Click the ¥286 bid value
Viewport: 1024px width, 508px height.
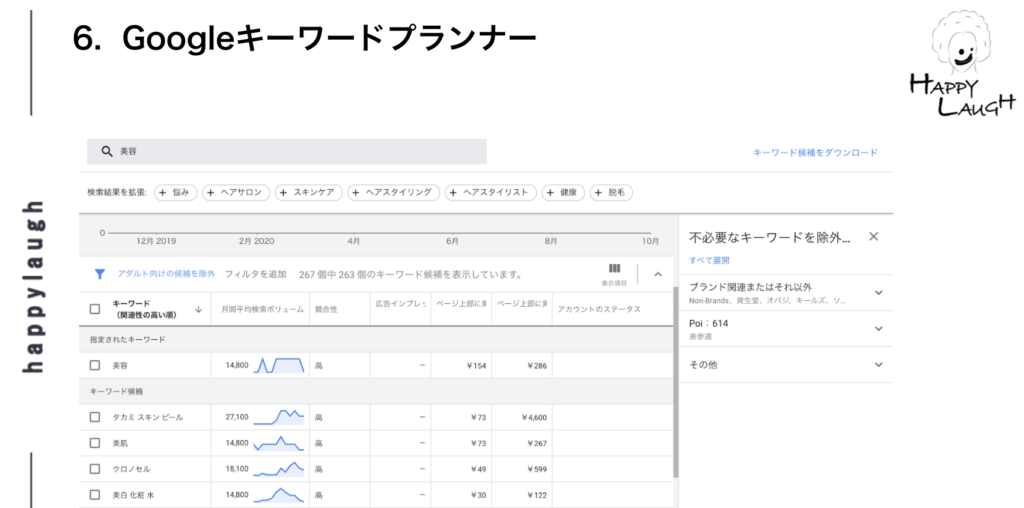click(x=537, y=366)
